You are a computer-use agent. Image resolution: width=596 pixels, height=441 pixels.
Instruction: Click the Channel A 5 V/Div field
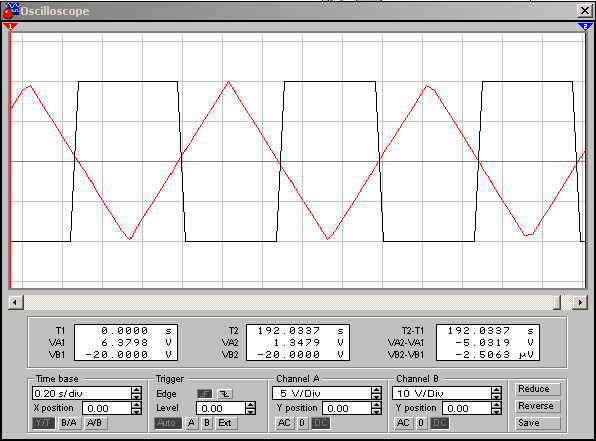click(322, 393)
